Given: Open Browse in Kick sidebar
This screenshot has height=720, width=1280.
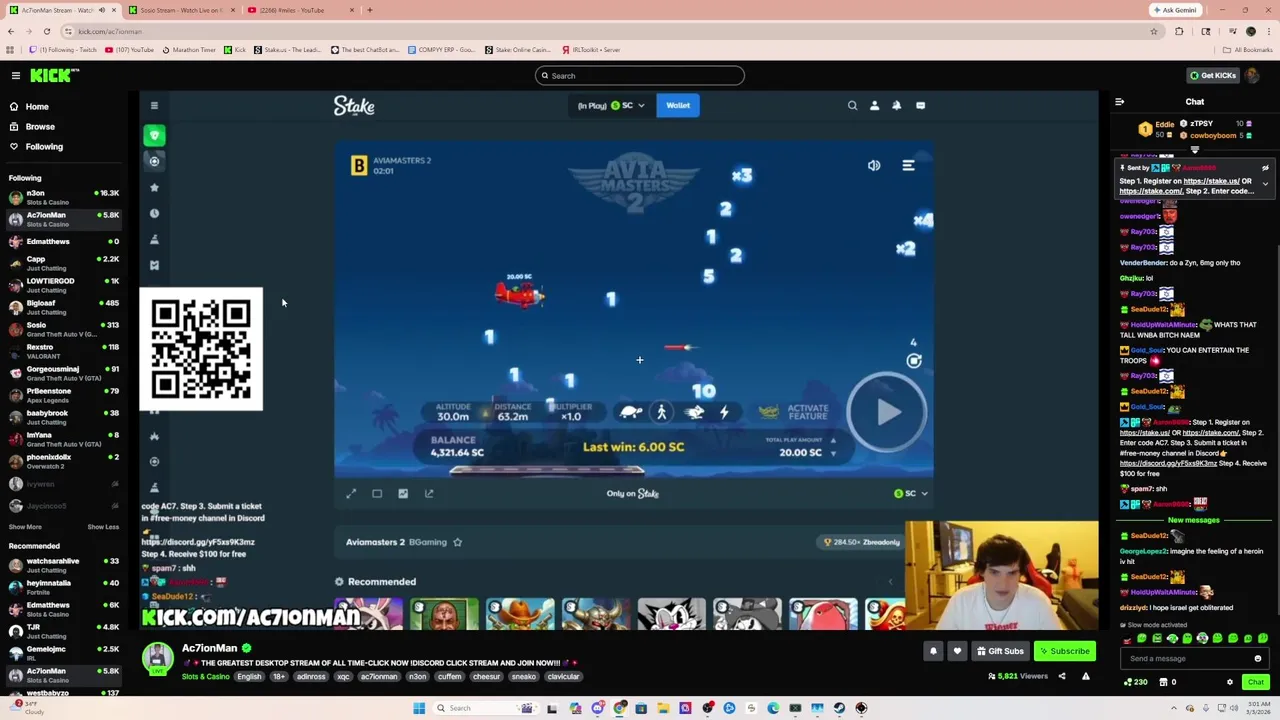Looking at the screenshot, I should (x=40, y=126).
